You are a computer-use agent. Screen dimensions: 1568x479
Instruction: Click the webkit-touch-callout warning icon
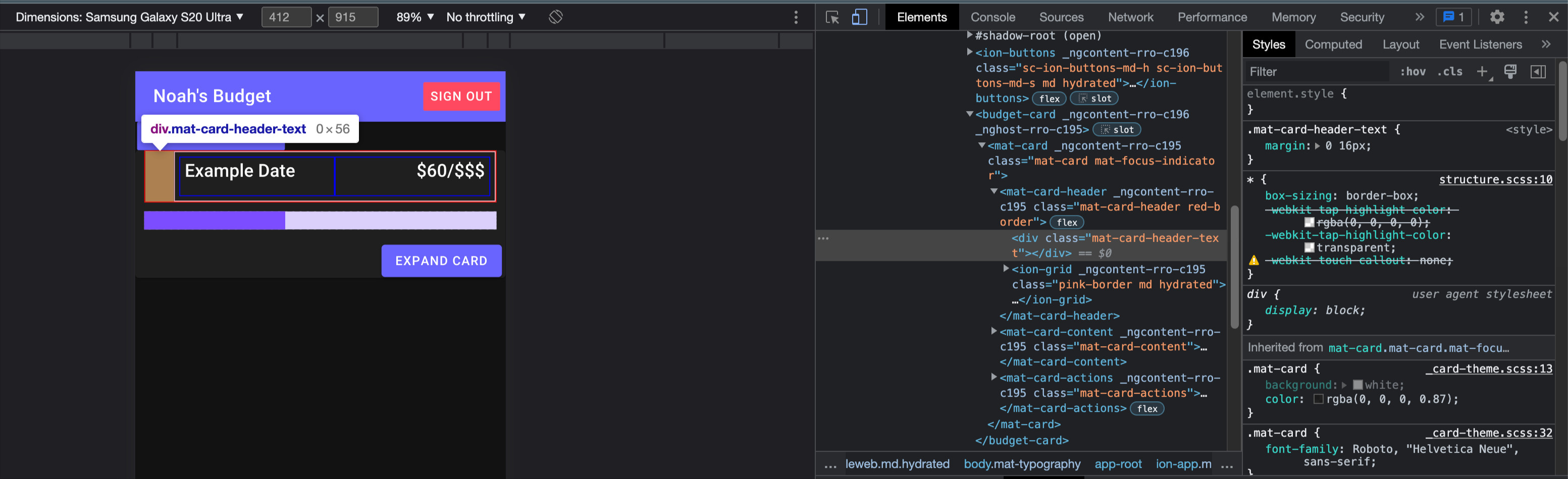pos(1254,260)
